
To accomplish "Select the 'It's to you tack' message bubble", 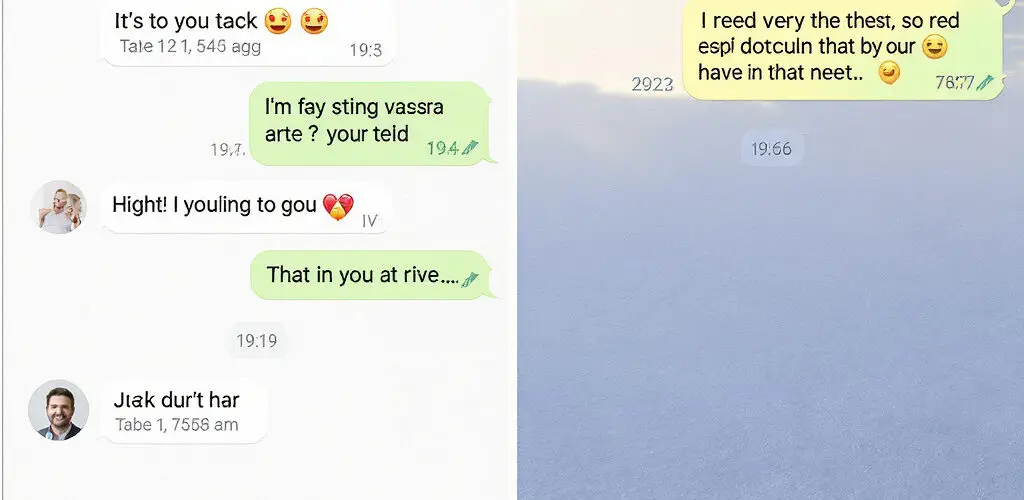I will click(249, 31).
